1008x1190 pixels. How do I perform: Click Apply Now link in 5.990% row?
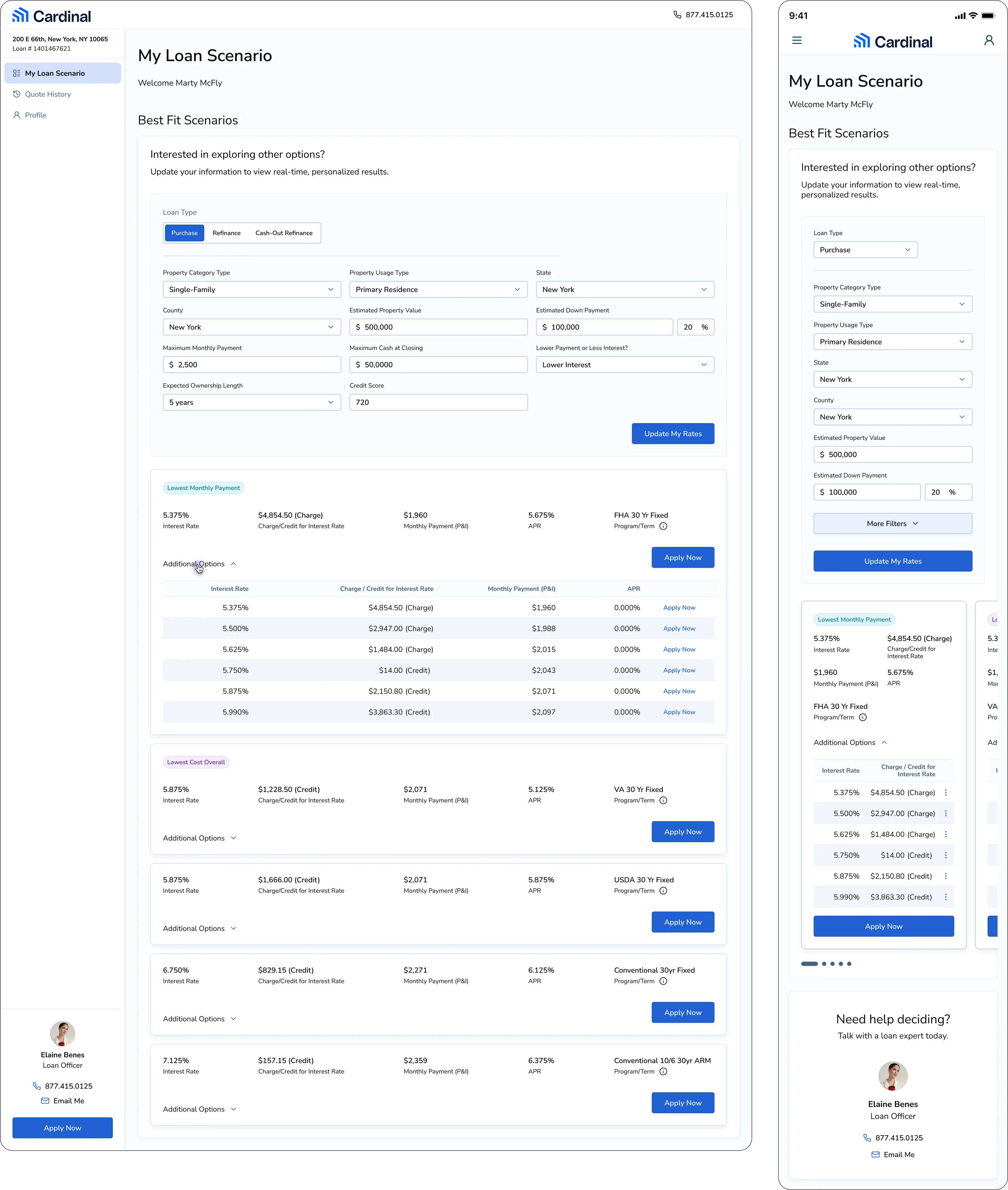click(x=679, y=712)
